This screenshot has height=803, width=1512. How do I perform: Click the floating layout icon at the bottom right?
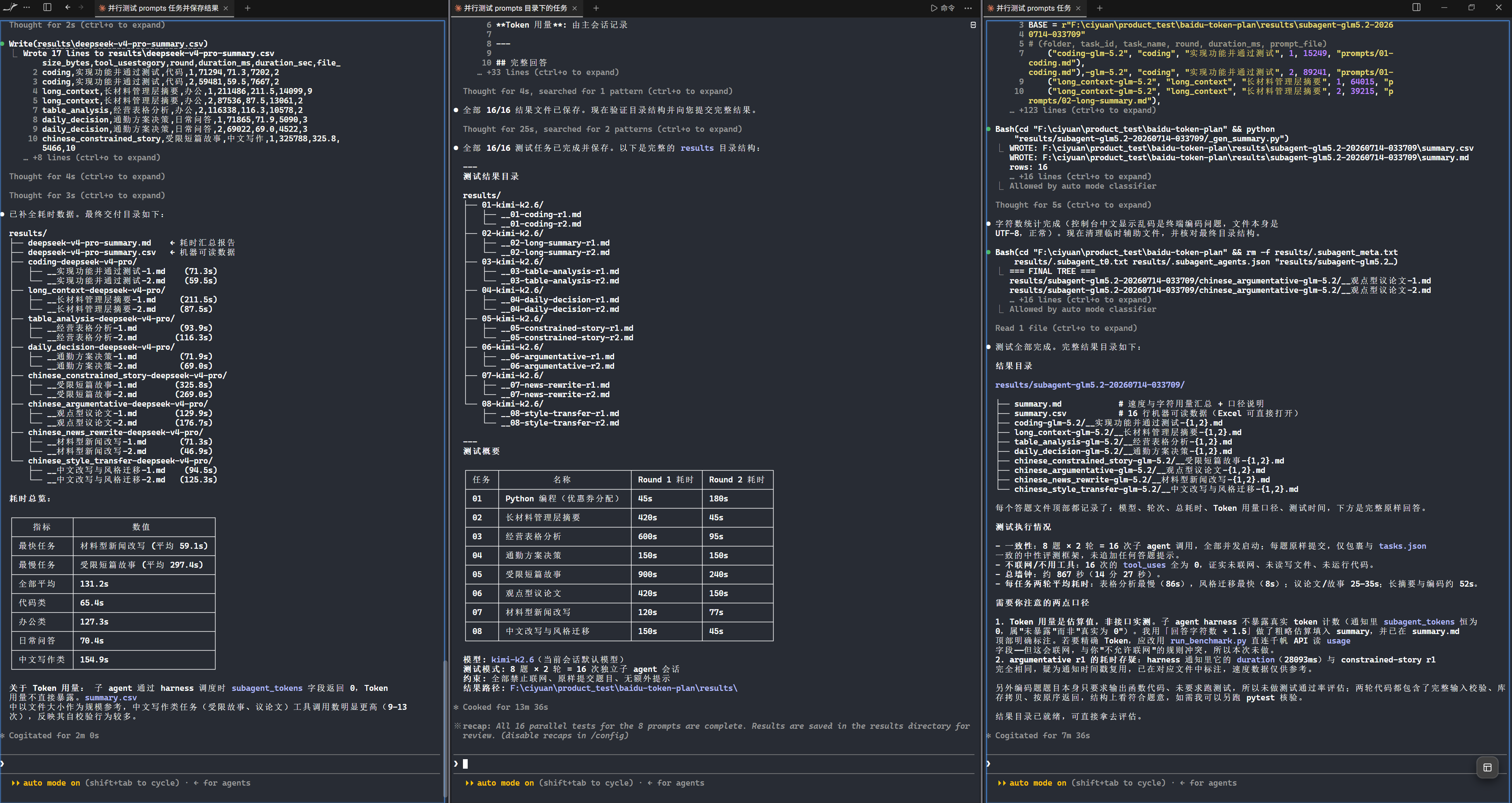pyautogui.click(x=1488, y=767)
